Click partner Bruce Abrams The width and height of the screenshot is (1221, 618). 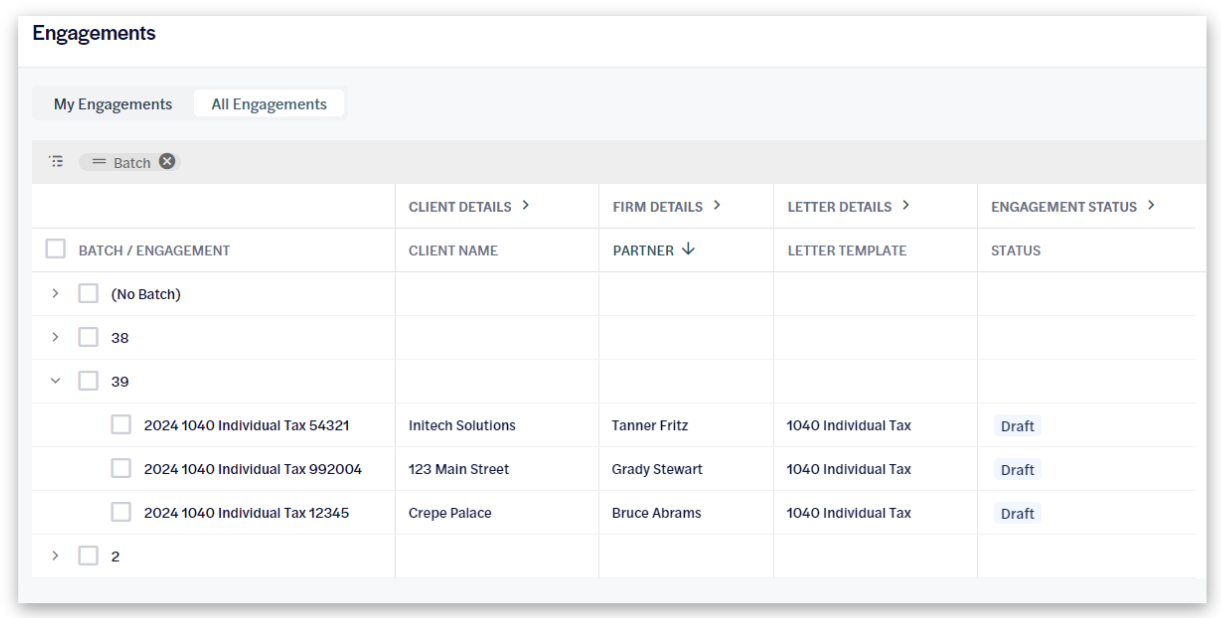pyautogui.click(x=657, y=513)
